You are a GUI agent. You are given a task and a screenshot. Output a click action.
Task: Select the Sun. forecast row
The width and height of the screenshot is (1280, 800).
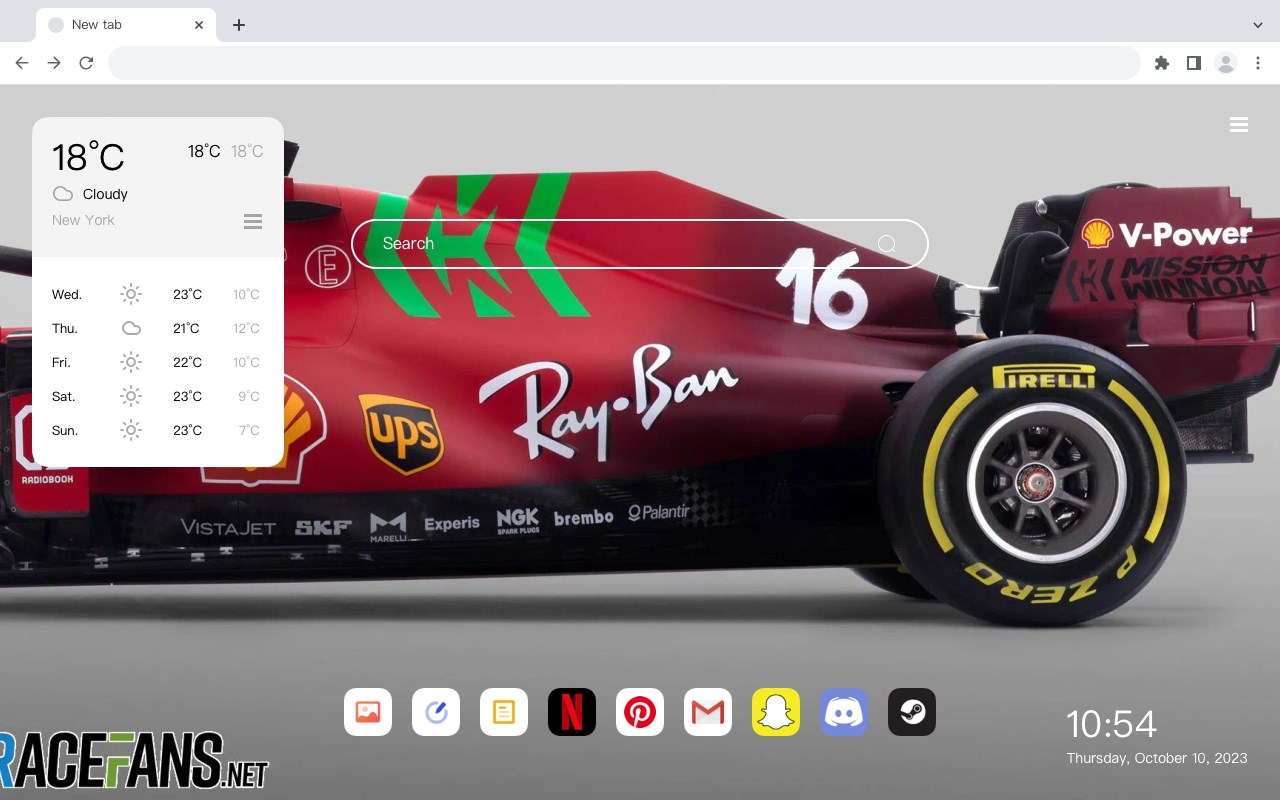(x=157, y=430)
